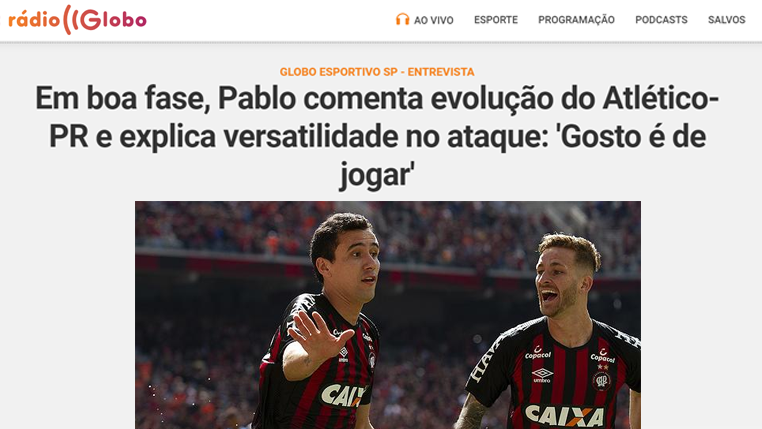Open the PROGRAMAÇÃO menu item
This screenshot has width=762, height=429.
point(576,20)
